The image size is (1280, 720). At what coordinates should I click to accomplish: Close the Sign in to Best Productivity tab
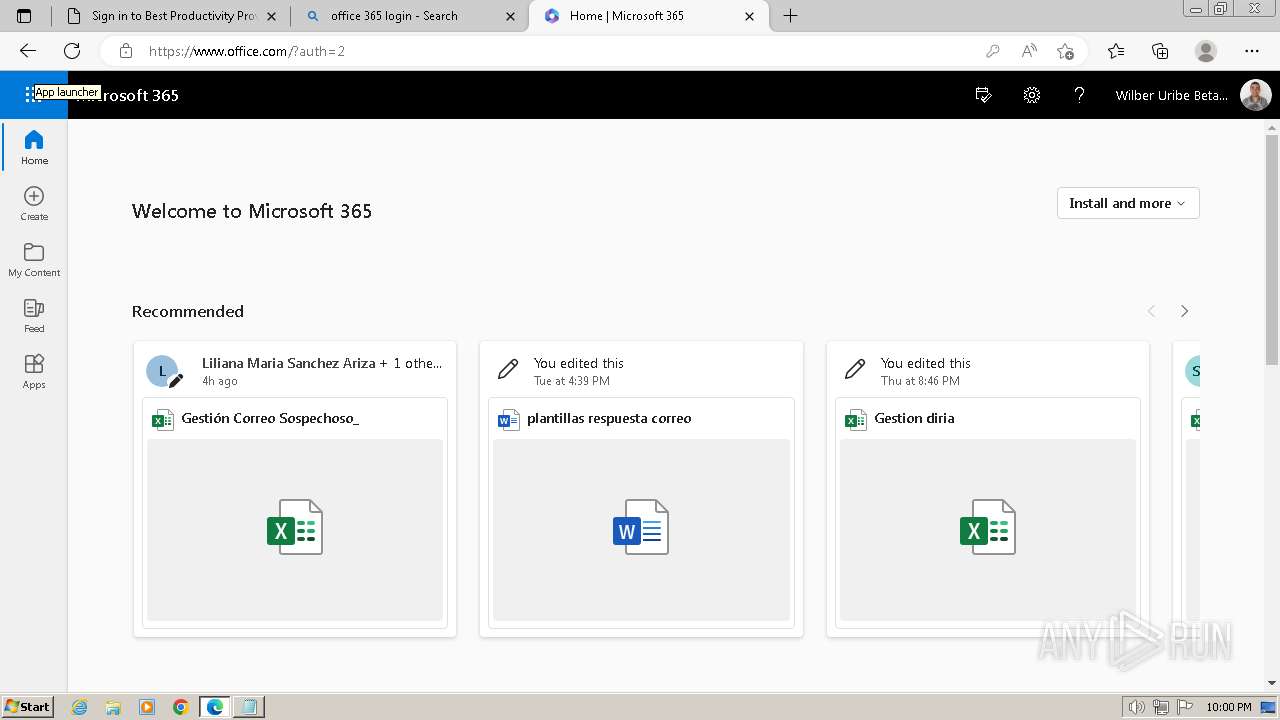(271, 16)
